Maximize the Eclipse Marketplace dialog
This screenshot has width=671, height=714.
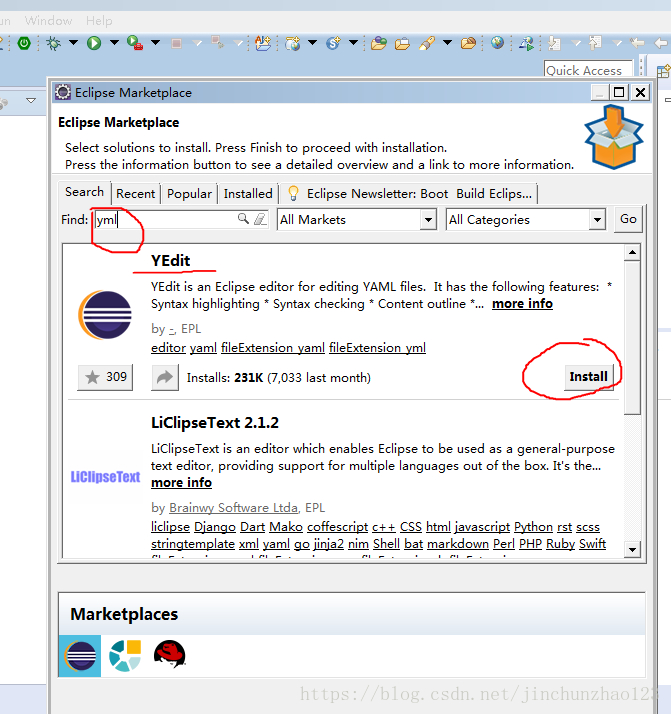[619, 92]
